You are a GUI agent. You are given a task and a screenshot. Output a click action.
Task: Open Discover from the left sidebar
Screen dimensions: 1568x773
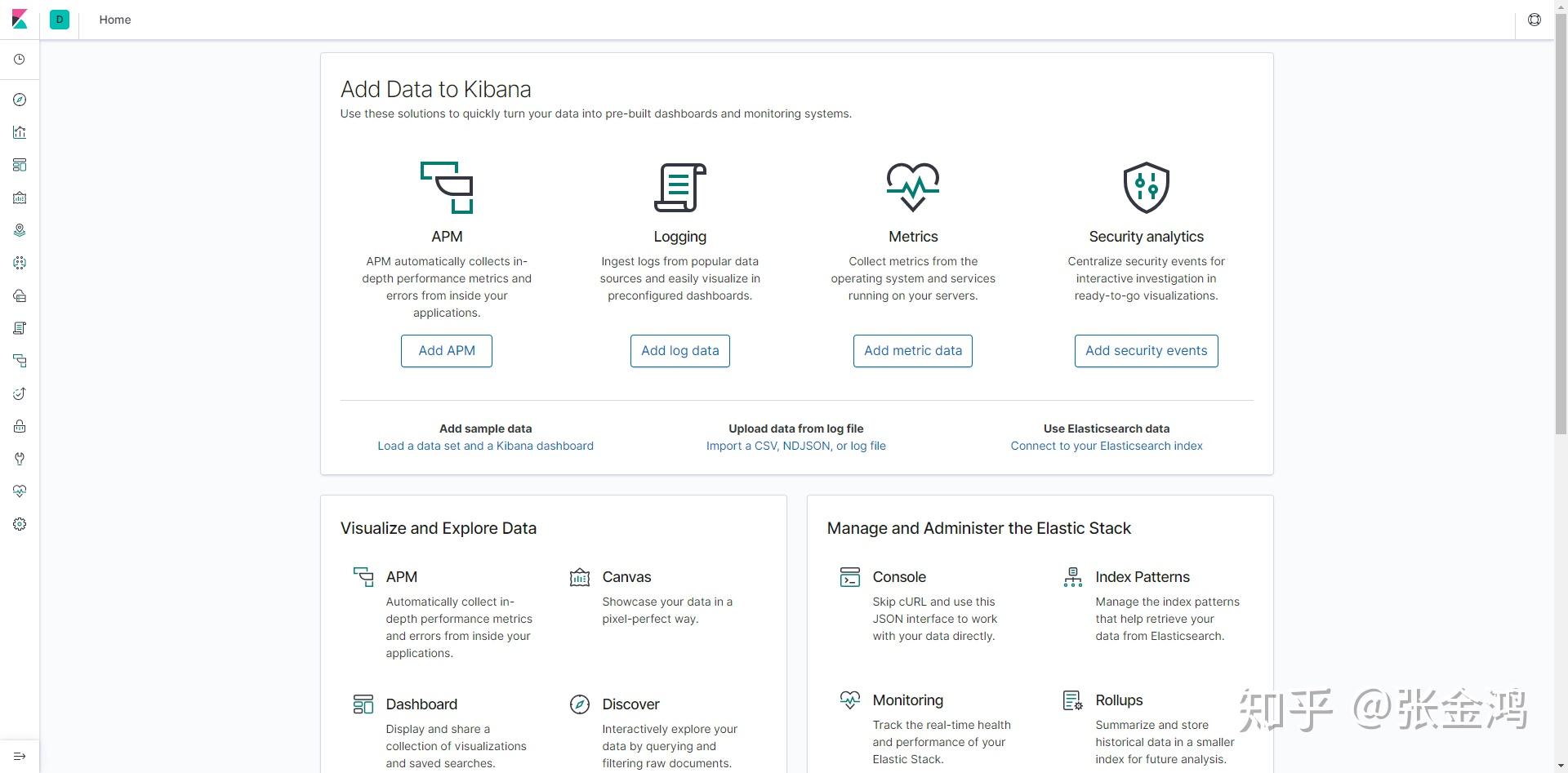20,100
